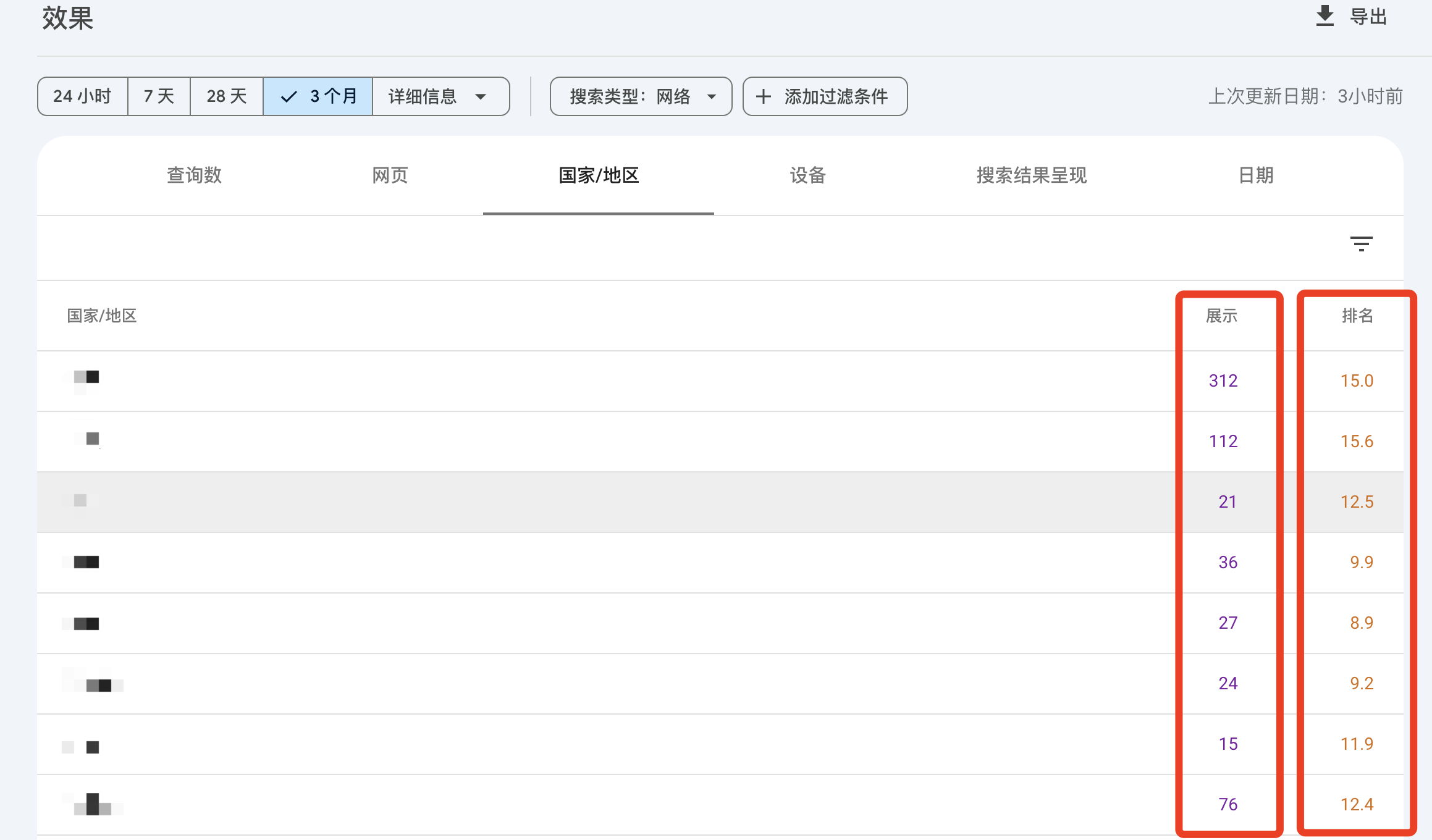Screen dimensions: 1432x840
Task: Sort by the 排名 column header
Action: pos(1357,316)
